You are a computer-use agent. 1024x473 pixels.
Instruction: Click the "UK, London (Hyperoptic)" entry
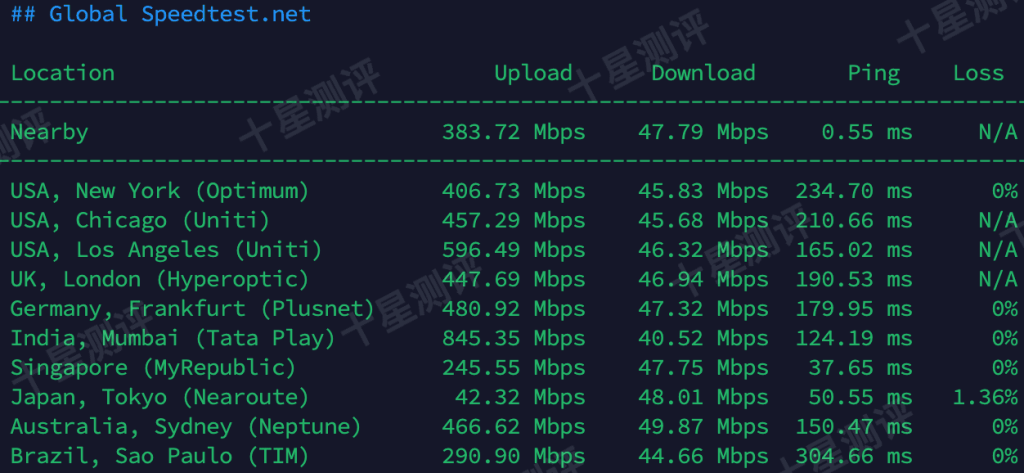point(160,279)
